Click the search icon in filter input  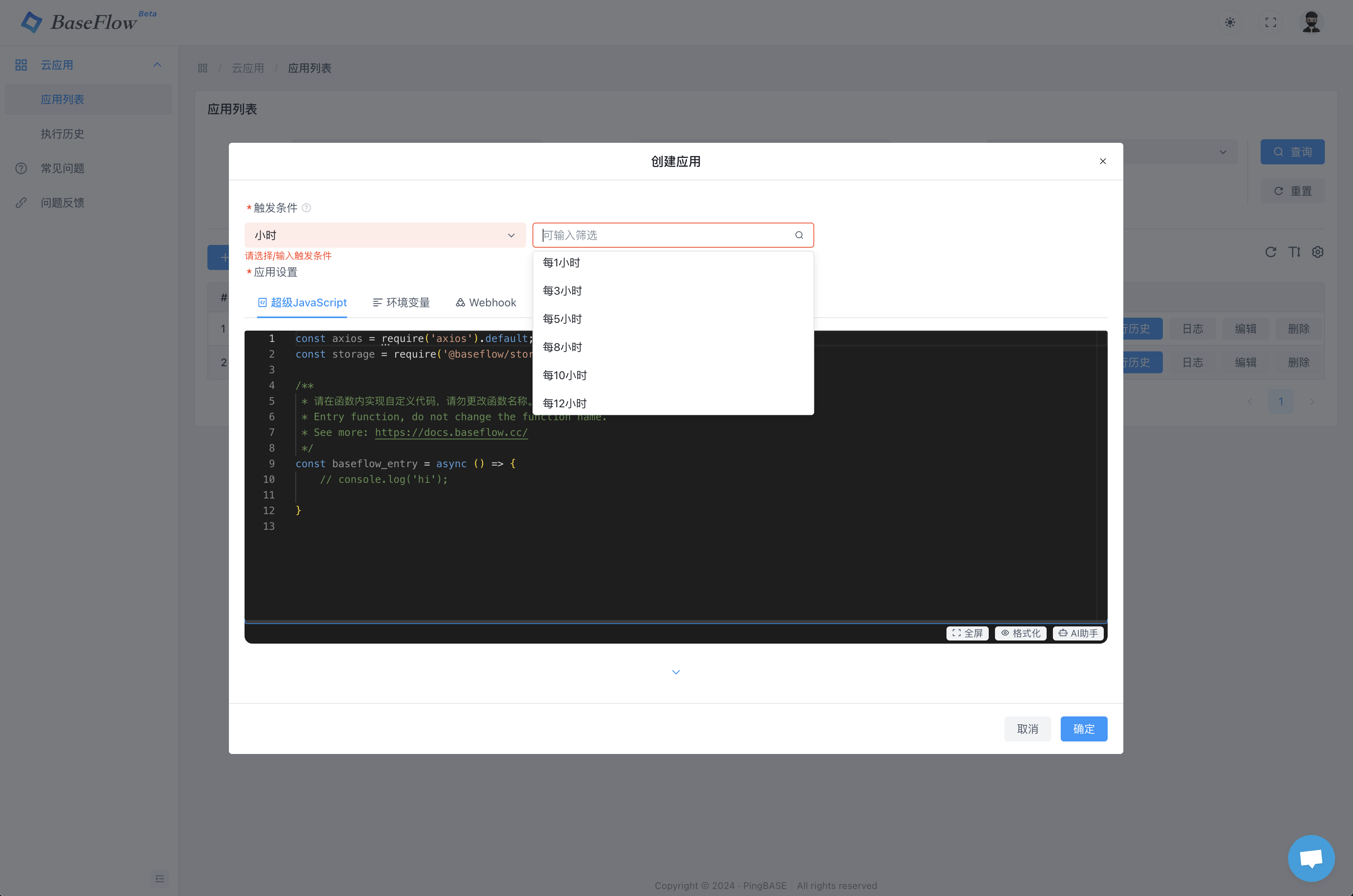click(799, 235)
